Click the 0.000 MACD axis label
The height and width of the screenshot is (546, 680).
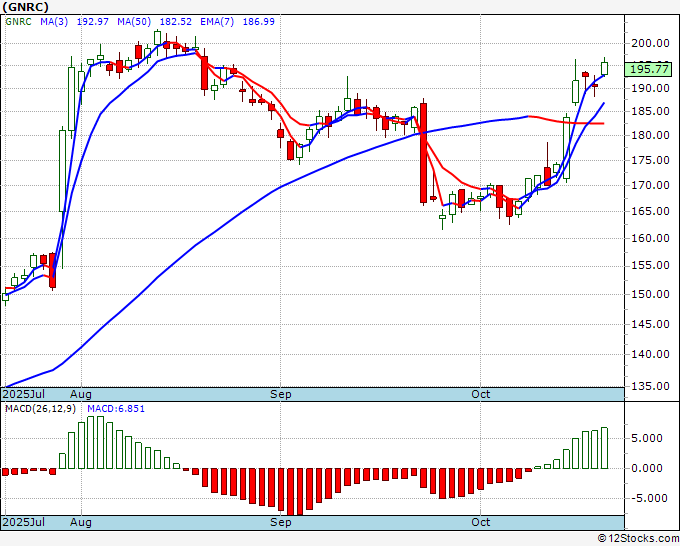(649, 468)
